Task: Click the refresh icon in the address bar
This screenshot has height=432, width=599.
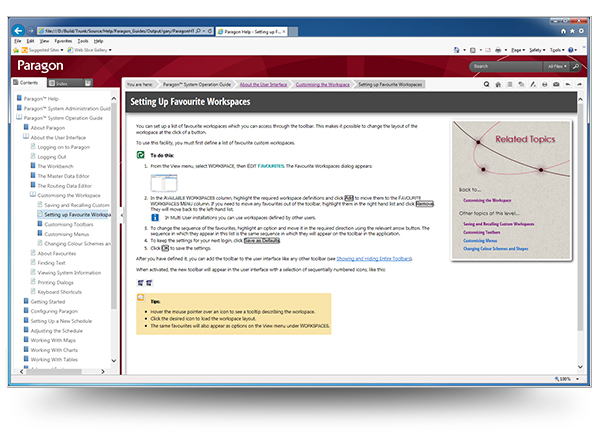Action: pos(210,31)
